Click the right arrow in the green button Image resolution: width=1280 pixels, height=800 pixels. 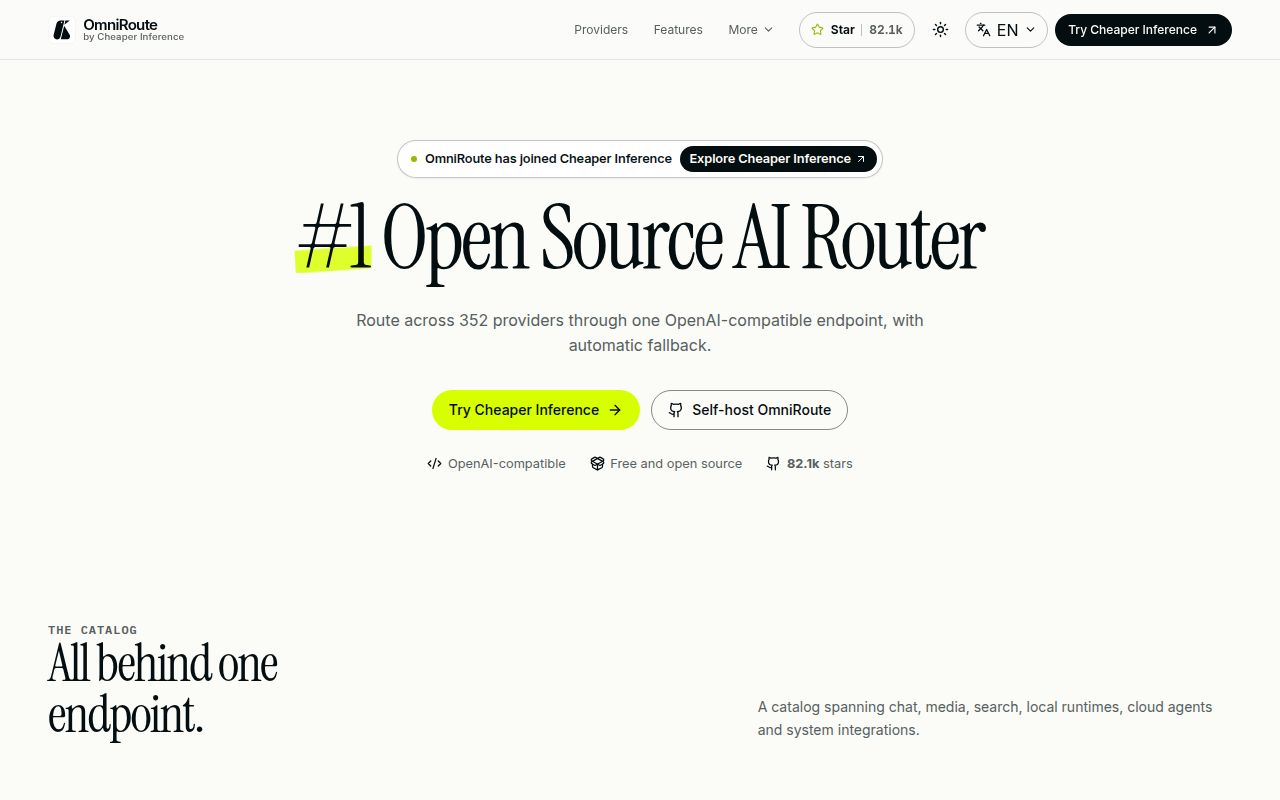coord(615,410)
